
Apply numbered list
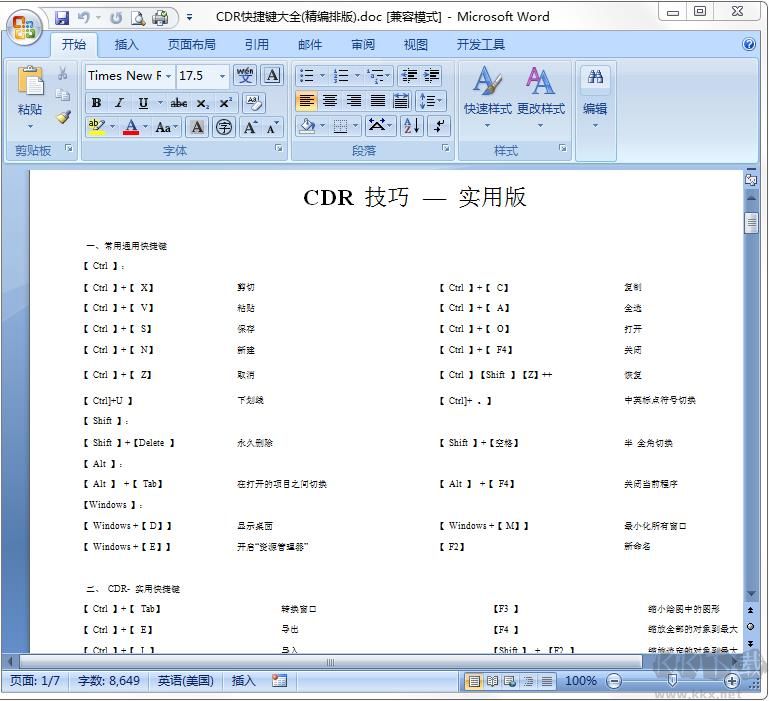click(x=341, y=76)
